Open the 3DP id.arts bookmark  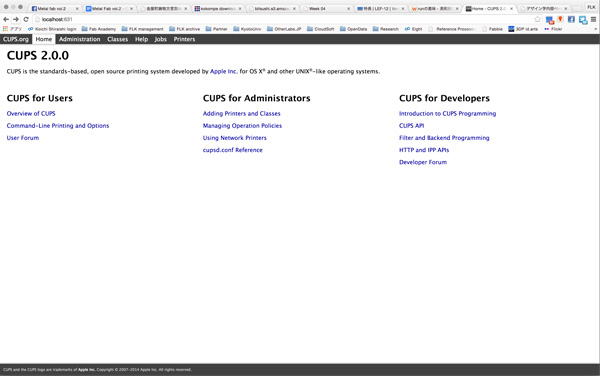tap(523, 29)
